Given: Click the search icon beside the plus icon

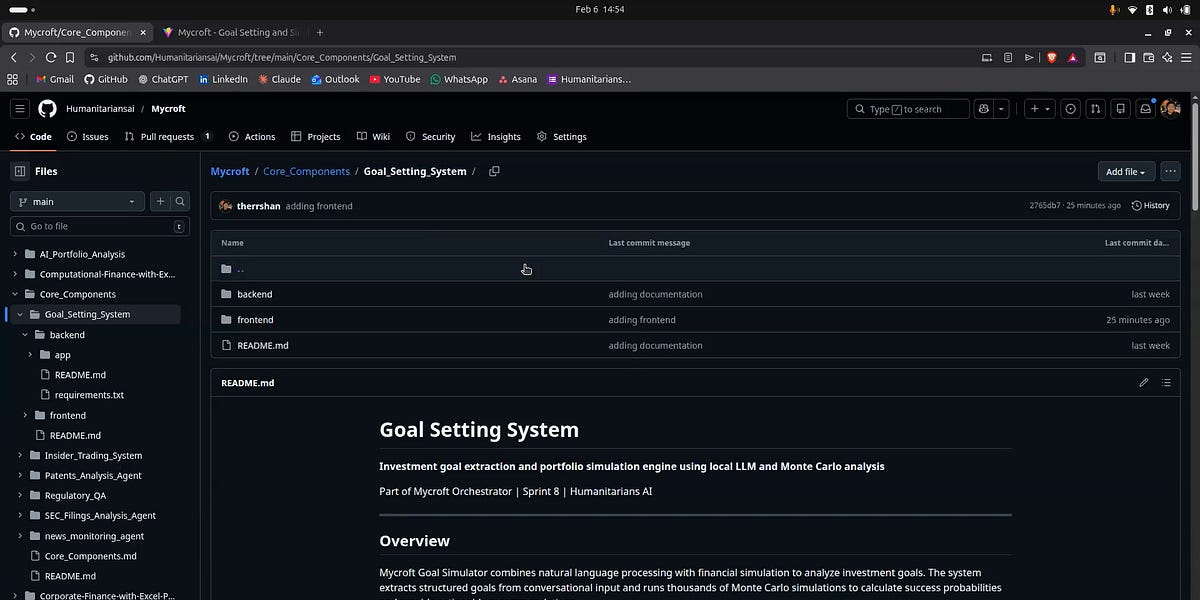Looking at the screenshot, I should tap(180, 201).
